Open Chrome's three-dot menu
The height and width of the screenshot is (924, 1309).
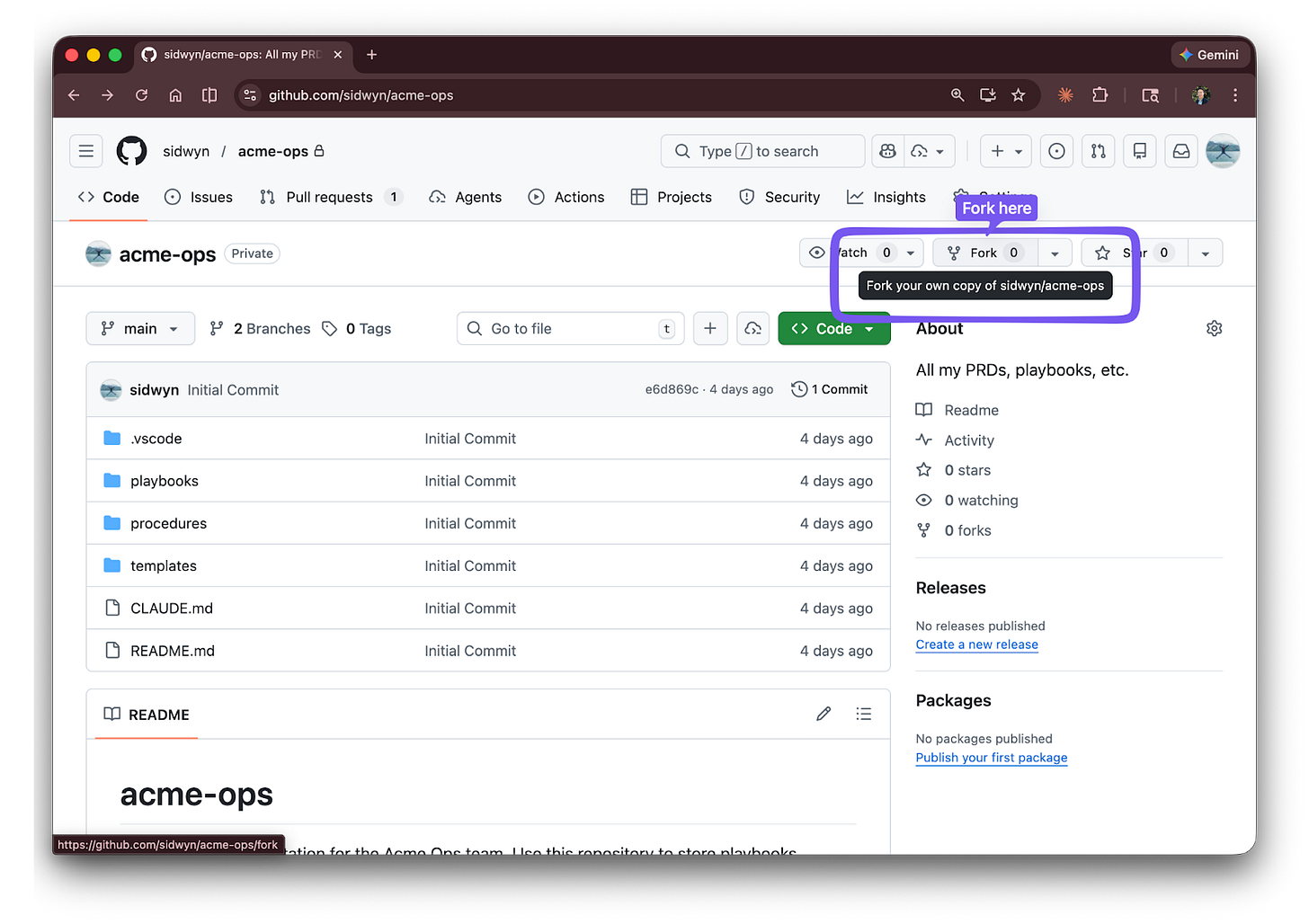1235,95
